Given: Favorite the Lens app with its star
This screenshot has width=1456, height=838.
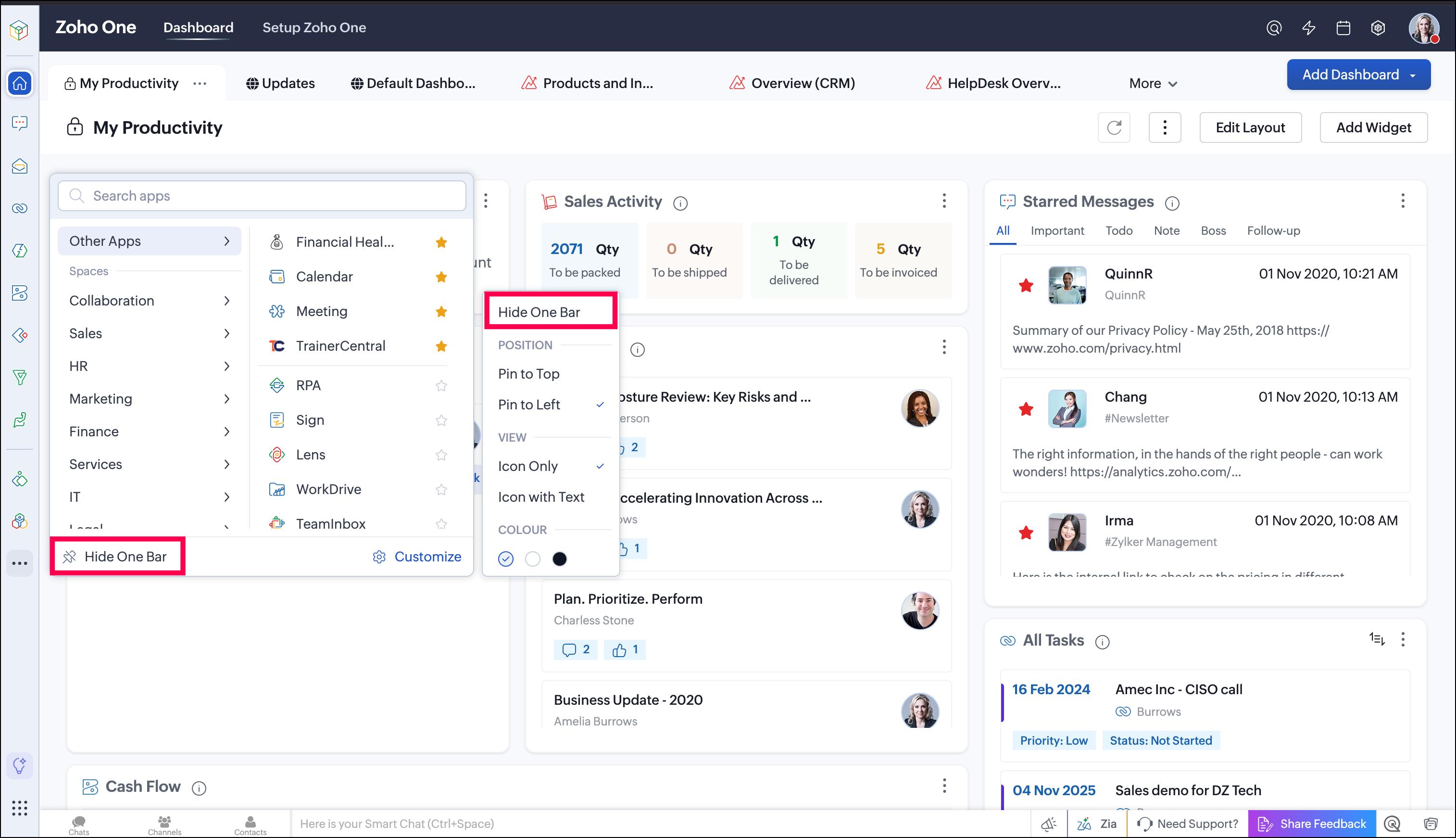Looking at the screenshot, I should pos(441,455).
